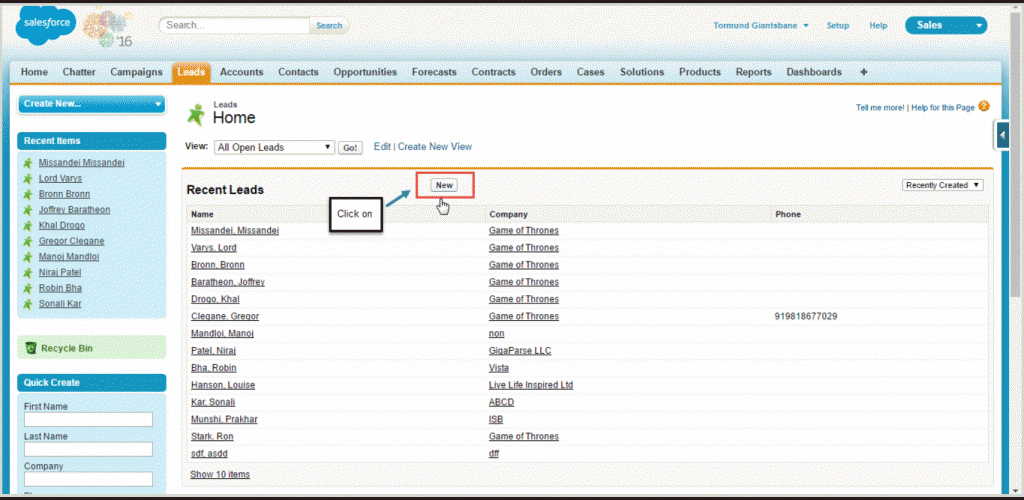
Task: Click lead icon beside Gregor Clegane
Action: coord(27,242)
